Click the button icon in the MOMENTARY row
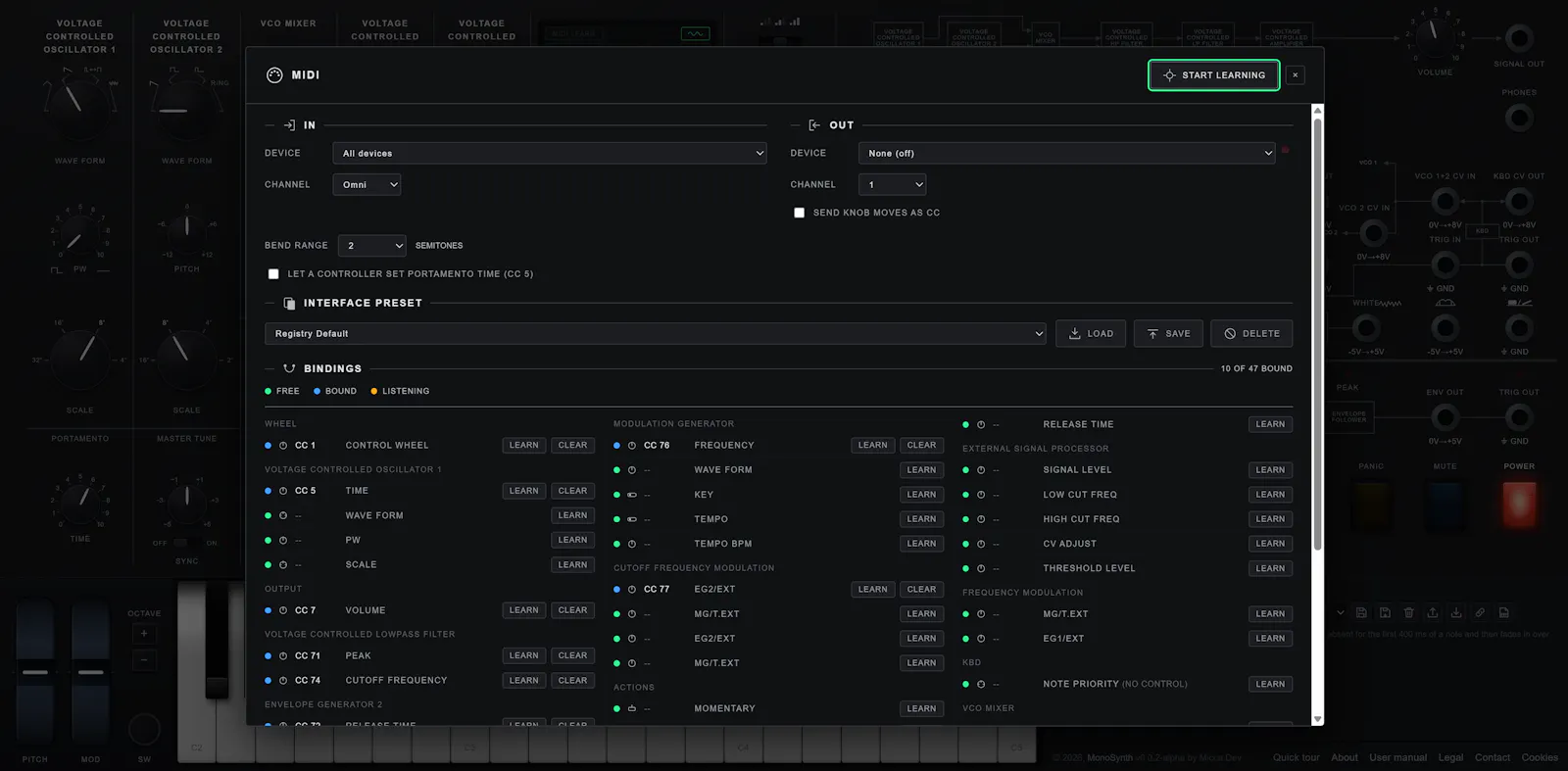 tap(632, 708)
